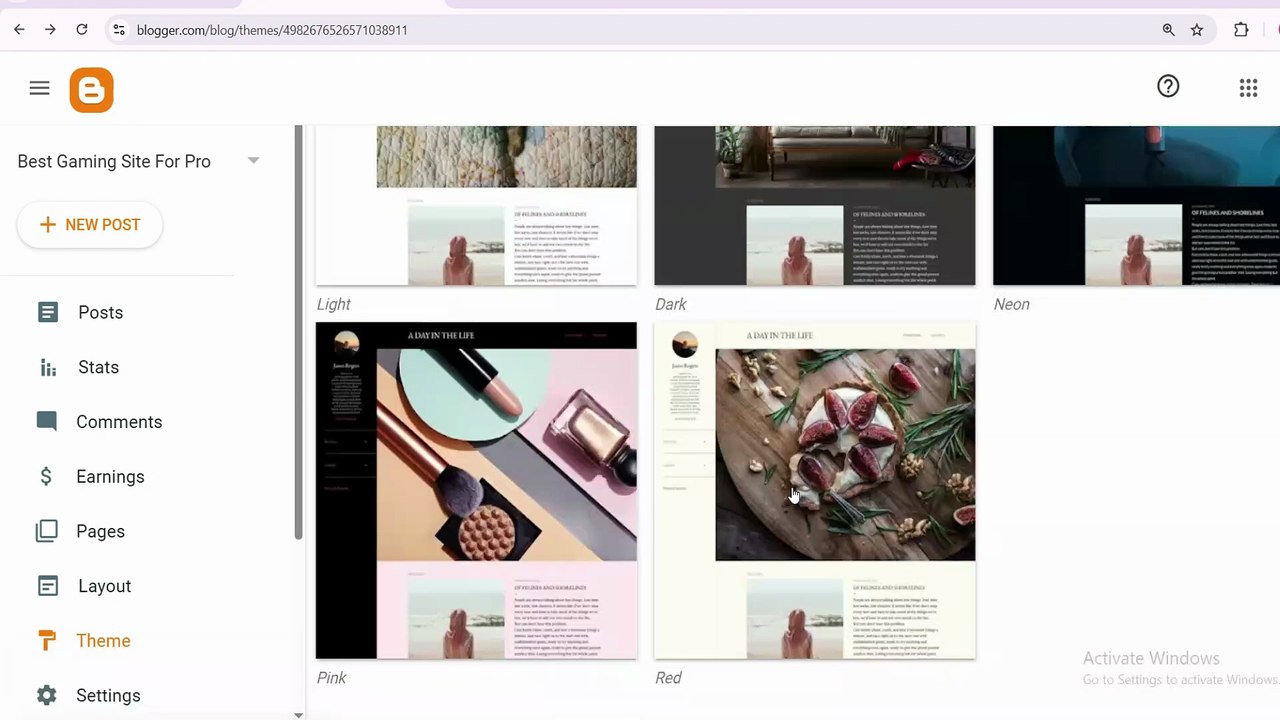
Task: Click the Red theme label
Action: coord(668,678)
